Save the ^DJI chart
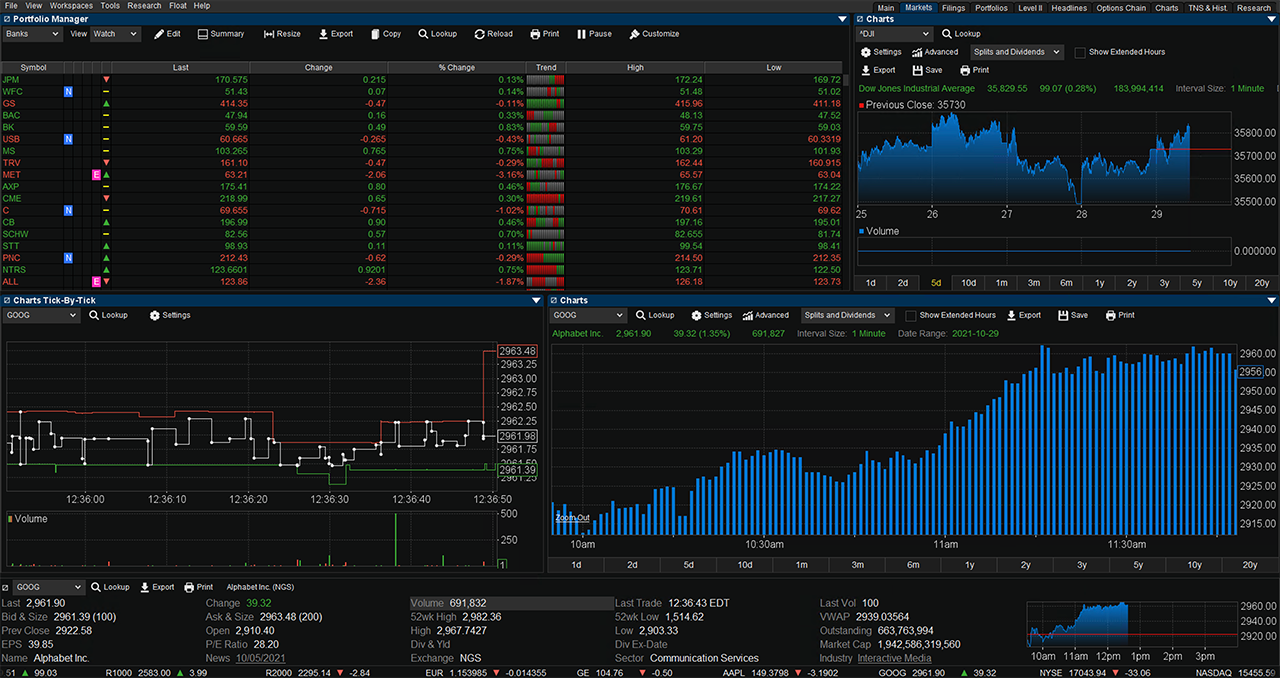The height and width of the screenshot is (678, 1280). [927, 70]
